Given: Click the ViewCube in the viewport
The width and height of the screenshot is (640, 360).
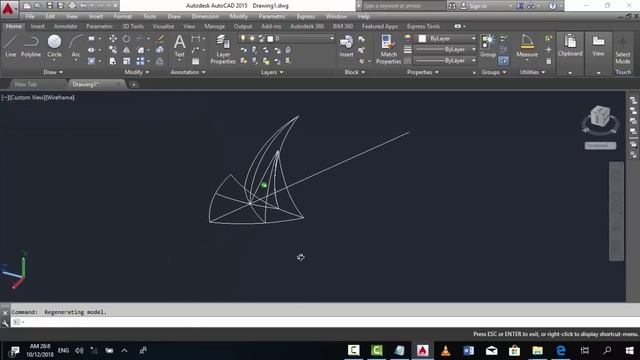Looking at the screenshot, I should [x=600, y=117].
